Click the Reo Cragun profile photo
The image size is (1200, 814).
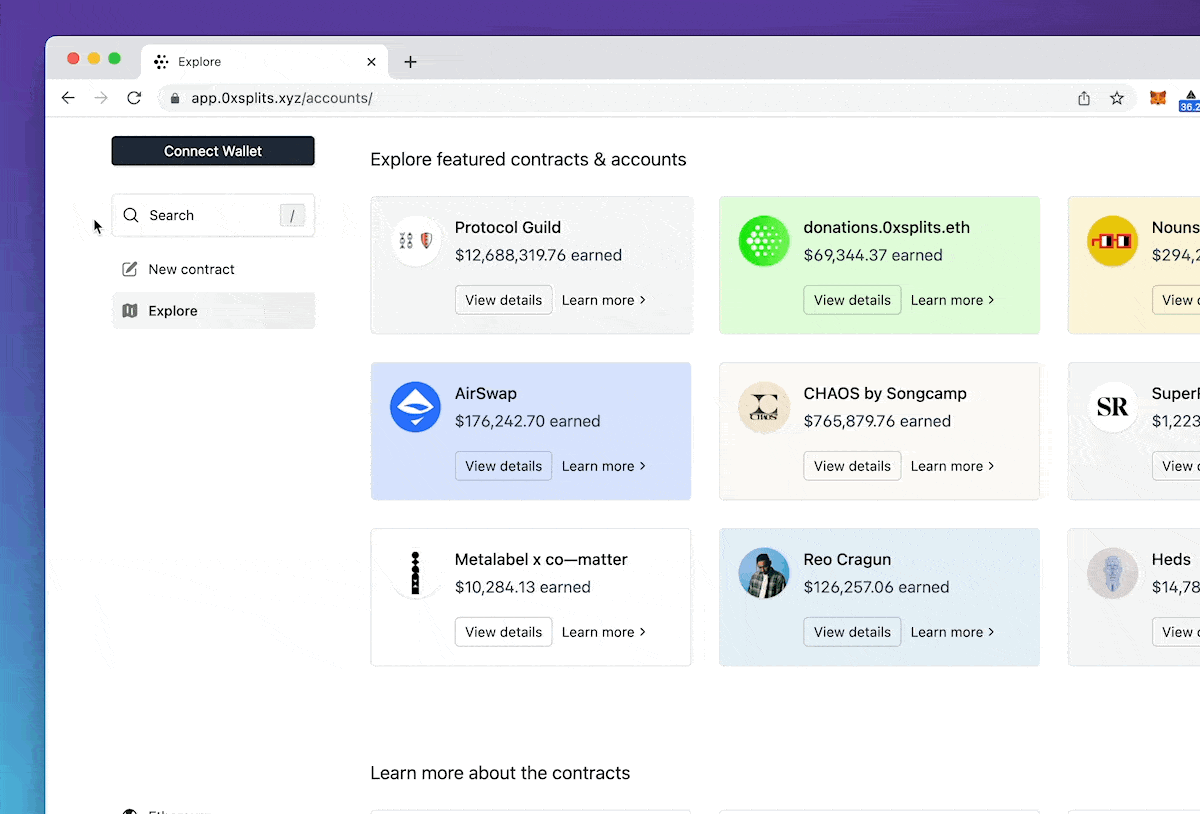[764, 573]
